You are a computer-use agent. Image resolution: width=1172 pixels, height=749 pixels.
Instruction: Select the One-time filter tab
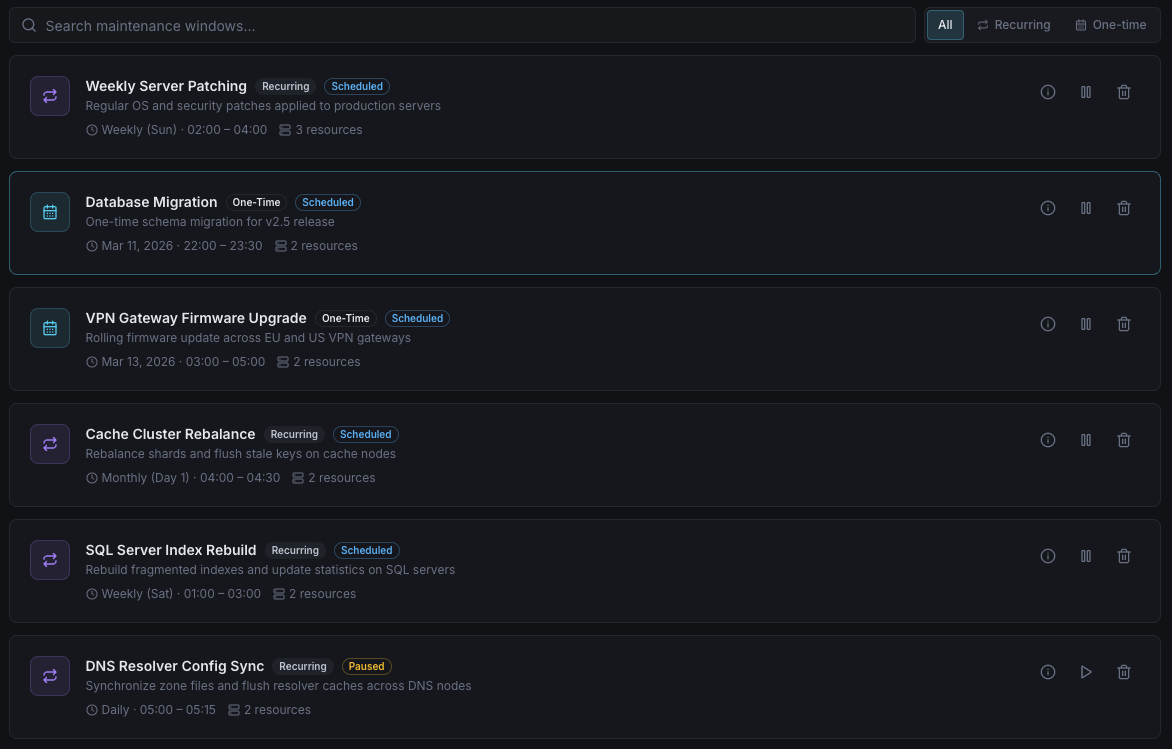[x=1110, y=25]
